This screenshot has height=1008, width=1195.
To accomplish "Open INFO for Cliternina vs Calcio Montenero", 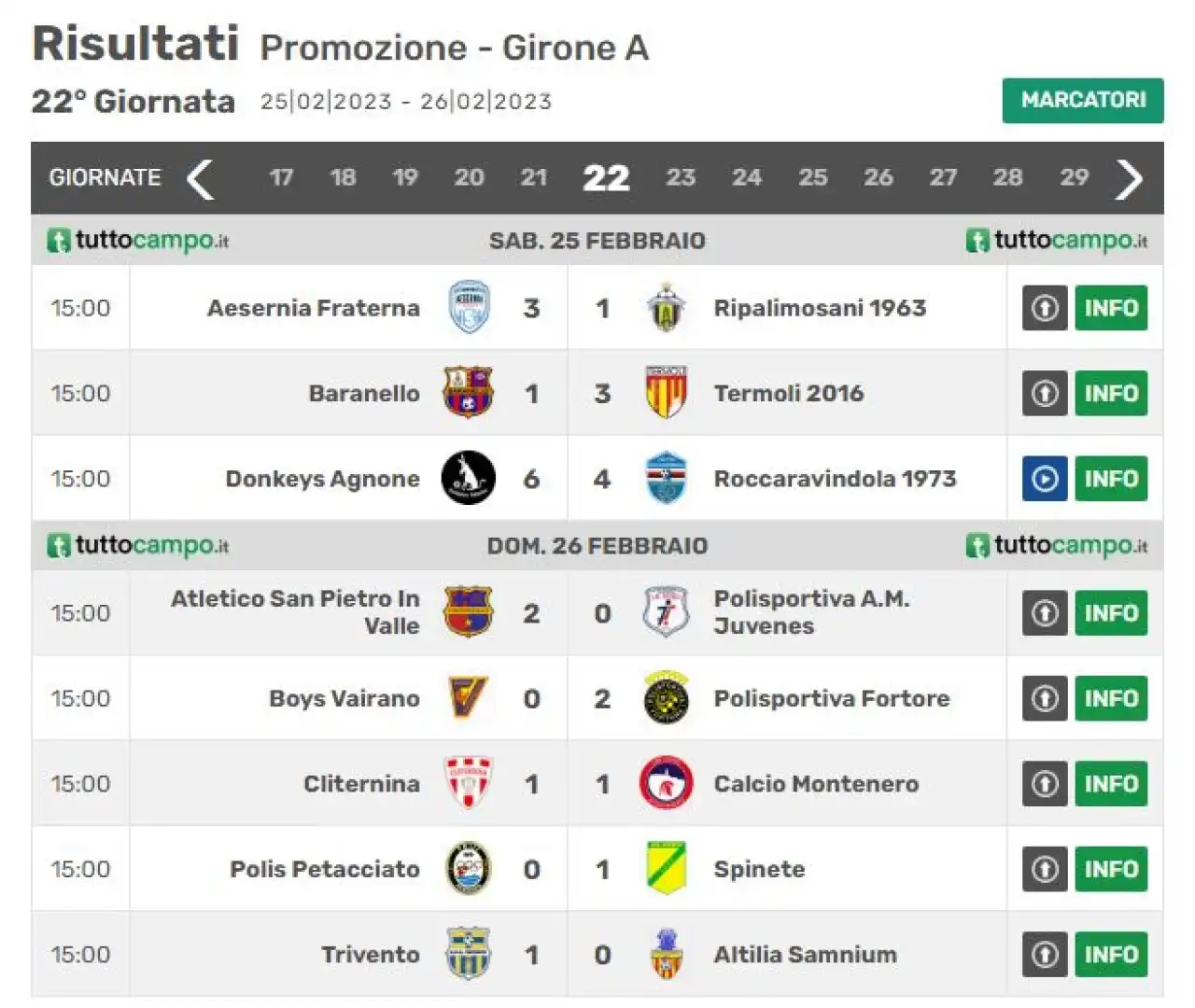I will (1111, 784).
